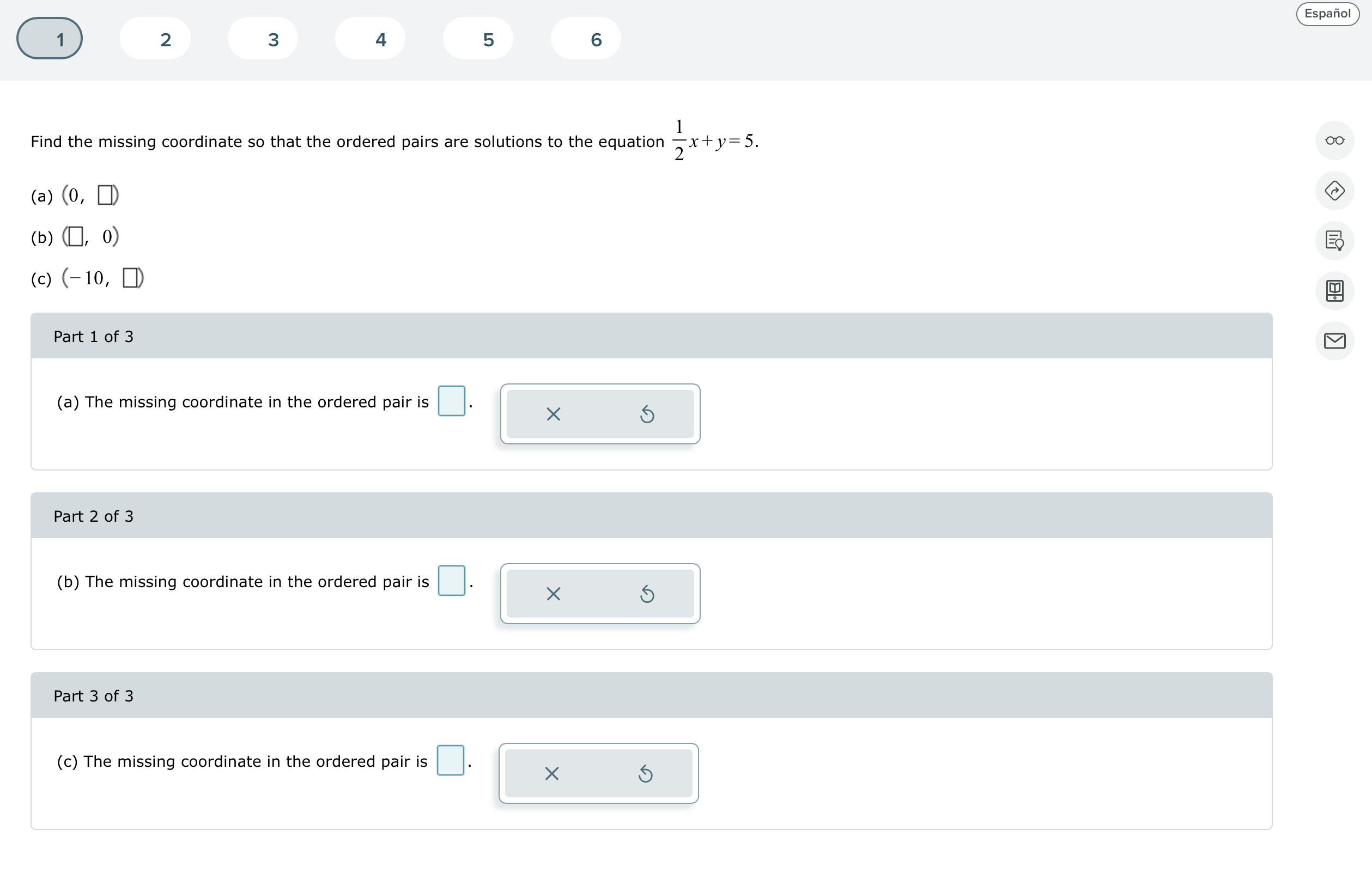Open the message envelope icon
This screenshot has height=879, width=1372.
pos(1334,341)
